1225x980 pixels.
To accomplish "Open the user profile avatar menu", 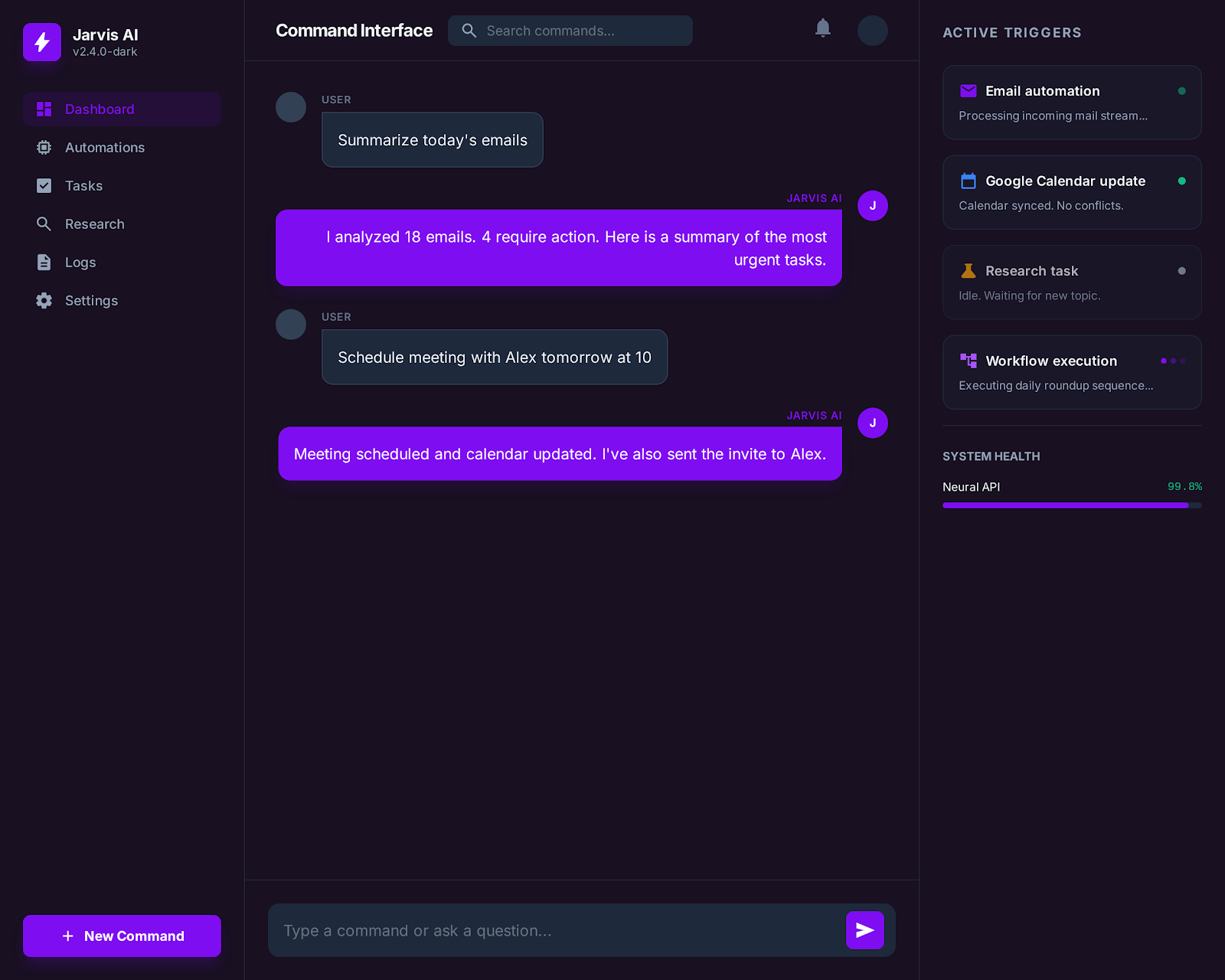I will [872, 31].
